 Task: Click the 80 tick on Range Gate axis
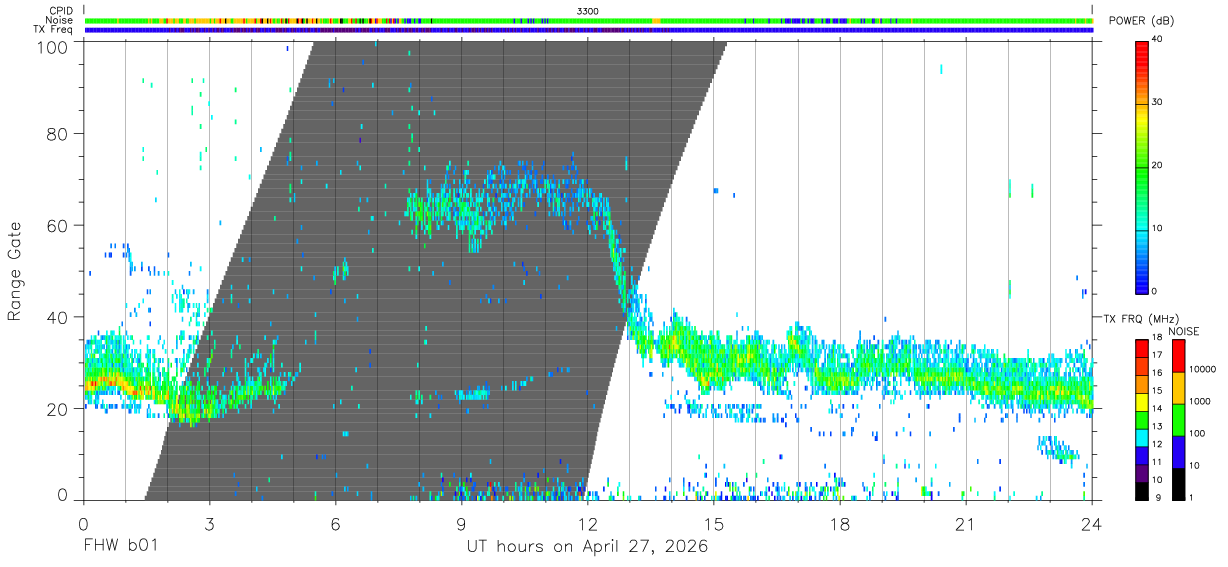tap(58, 133)
